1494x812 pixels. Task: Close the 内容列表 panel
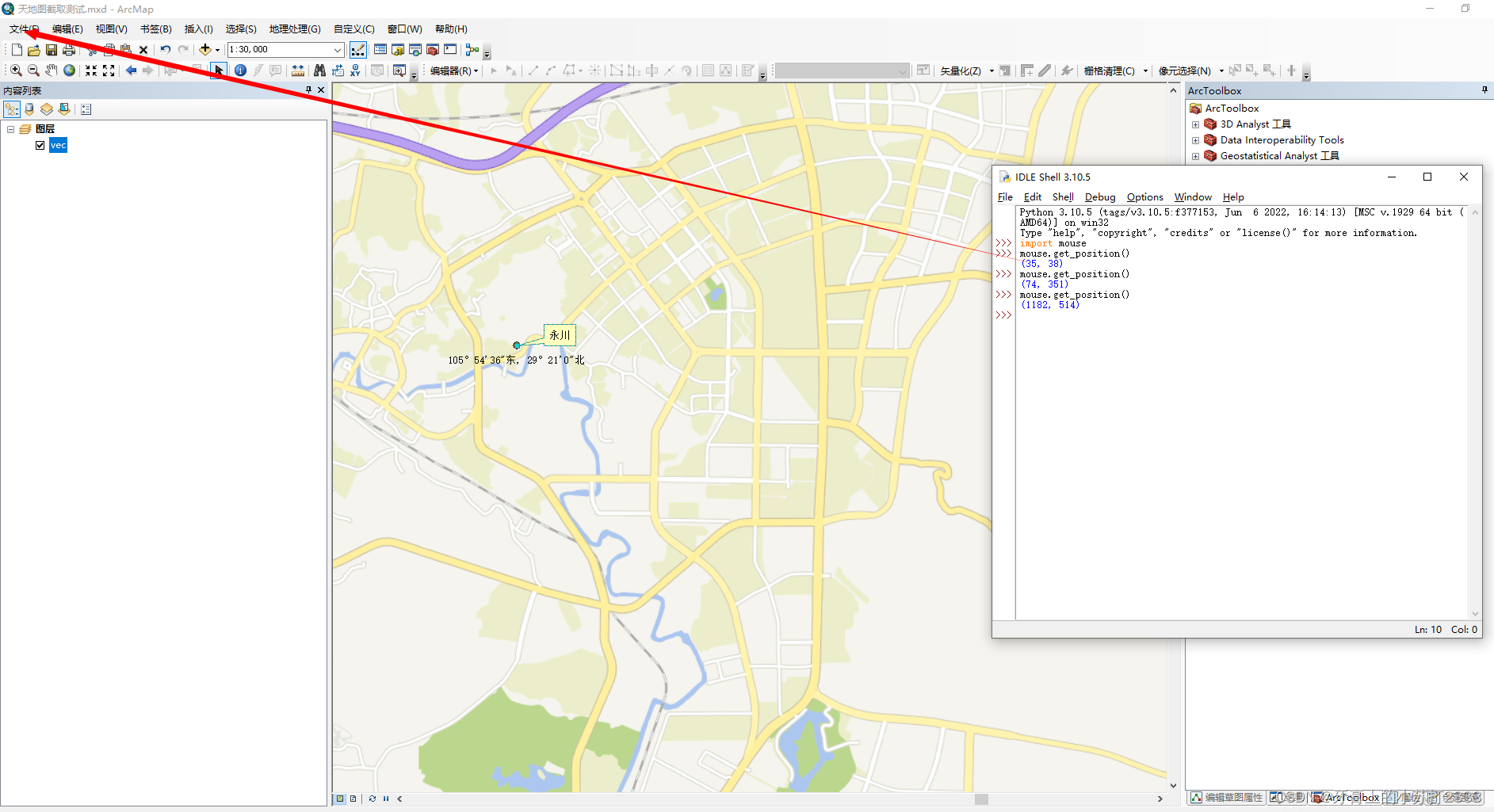(321, 90)
